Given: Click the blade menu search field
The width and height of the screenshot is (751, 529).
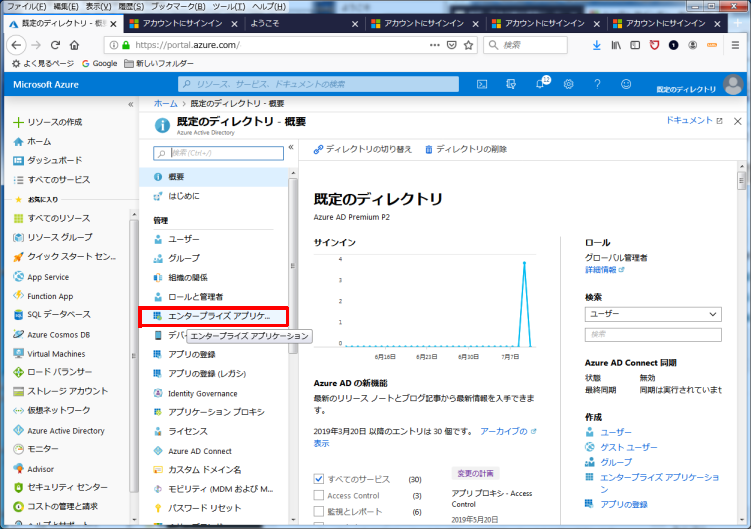Looking at the screenshot, I should (218, 153).
